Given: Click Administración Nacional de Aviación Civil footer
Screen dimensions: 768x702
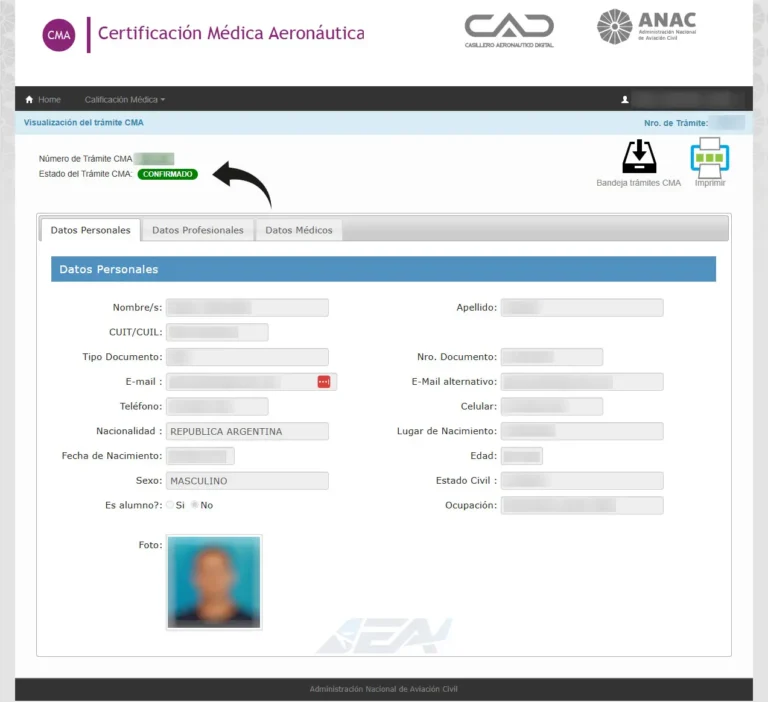Looking at the screenshot, I should click(384, 689).
